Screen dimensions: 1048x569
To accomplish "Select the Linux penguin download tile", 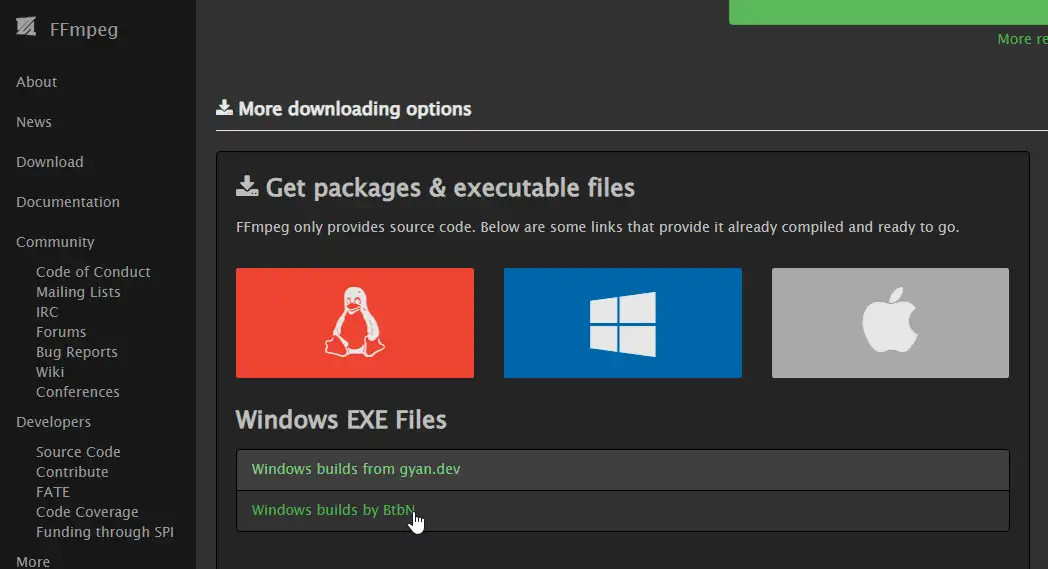I will (x=355, y=323).
